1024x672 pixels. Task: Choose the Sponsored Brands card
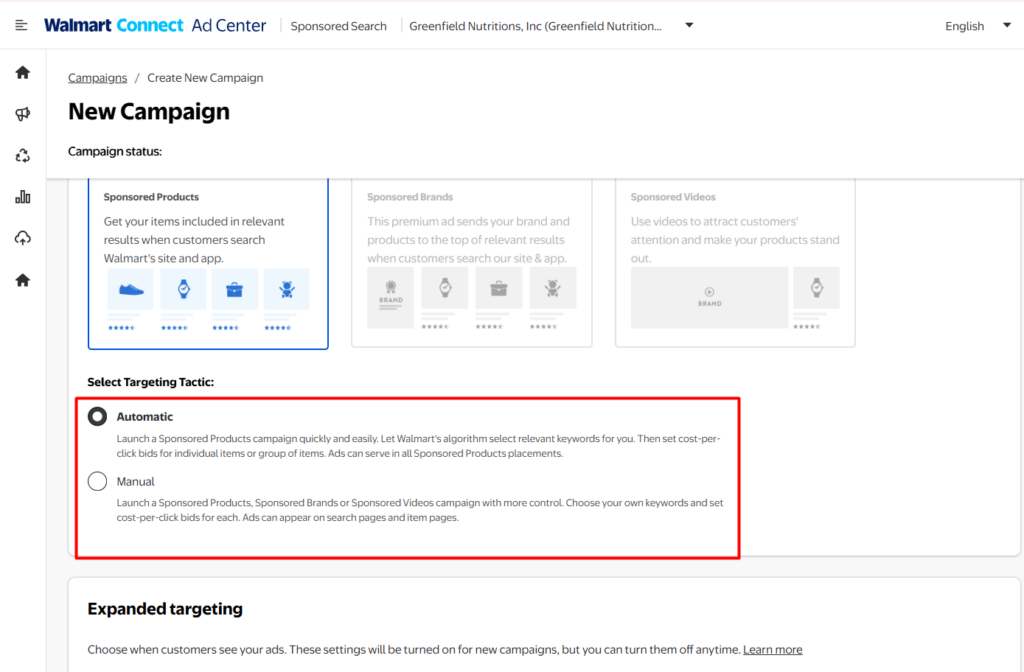coord(472,263)
